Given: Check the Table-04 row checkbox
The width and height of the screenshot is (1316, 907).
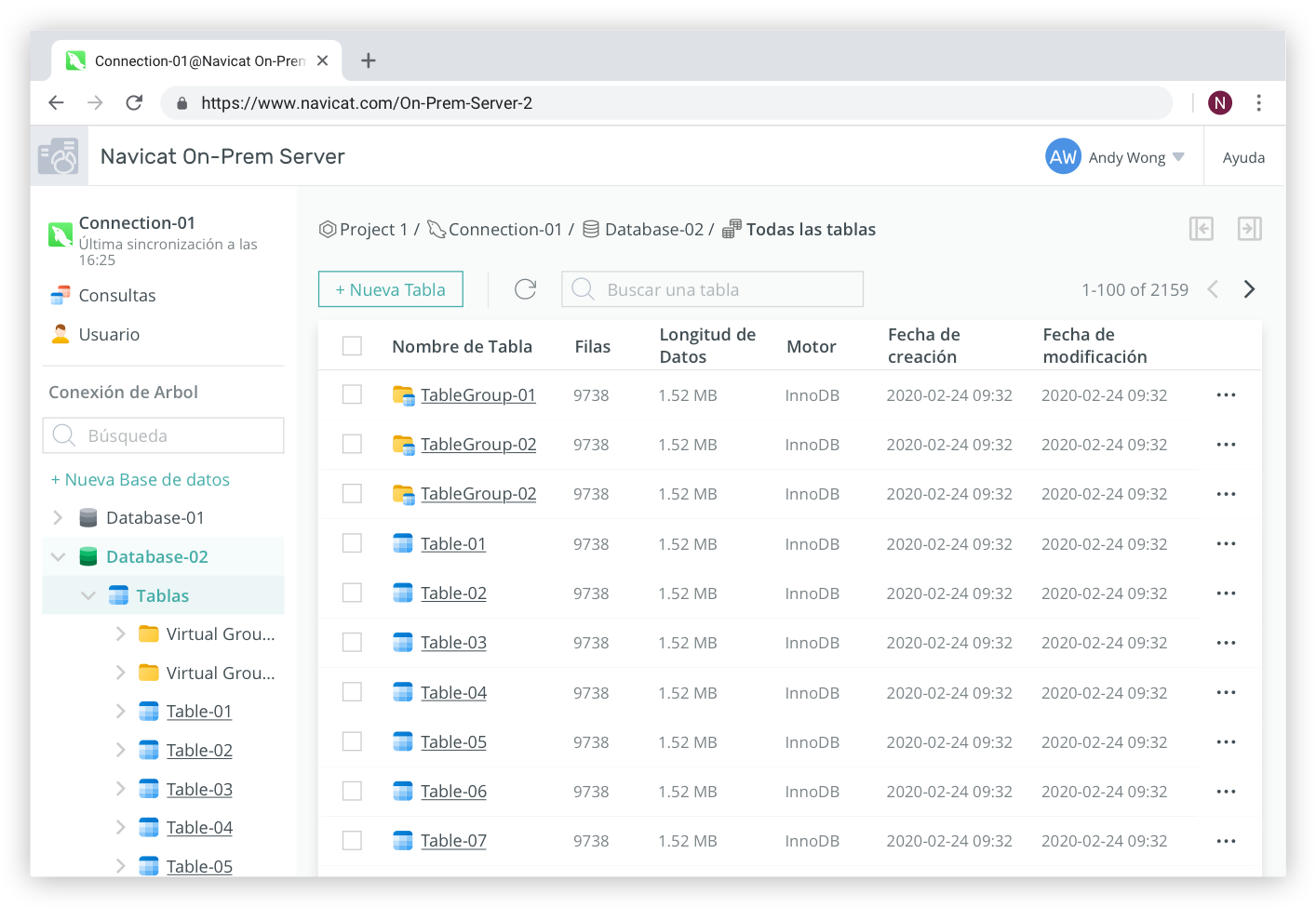Looking at the screenshot, I should tap(352, 692).
